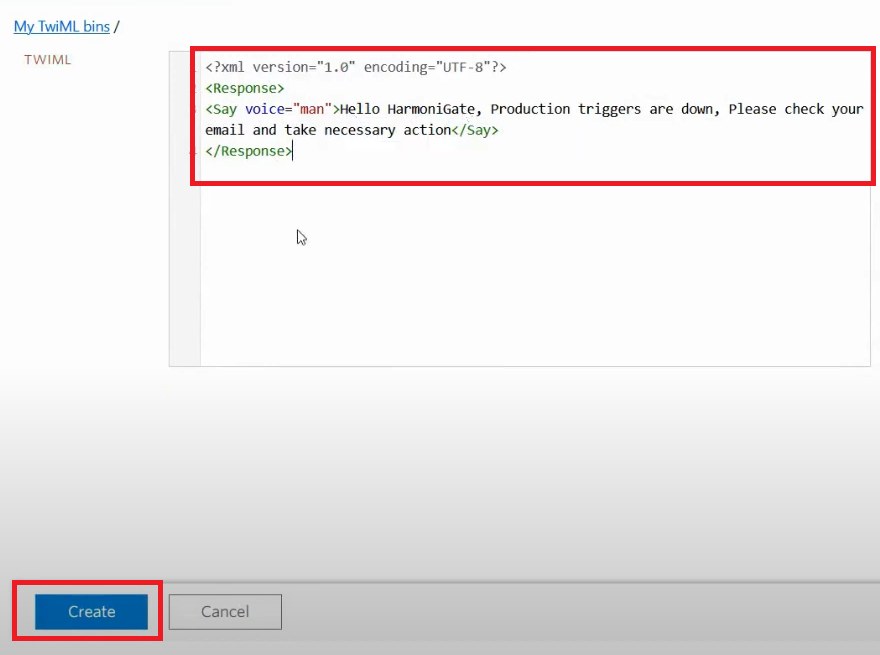
Task: Click the Cancel button
Action: [225, 611]
